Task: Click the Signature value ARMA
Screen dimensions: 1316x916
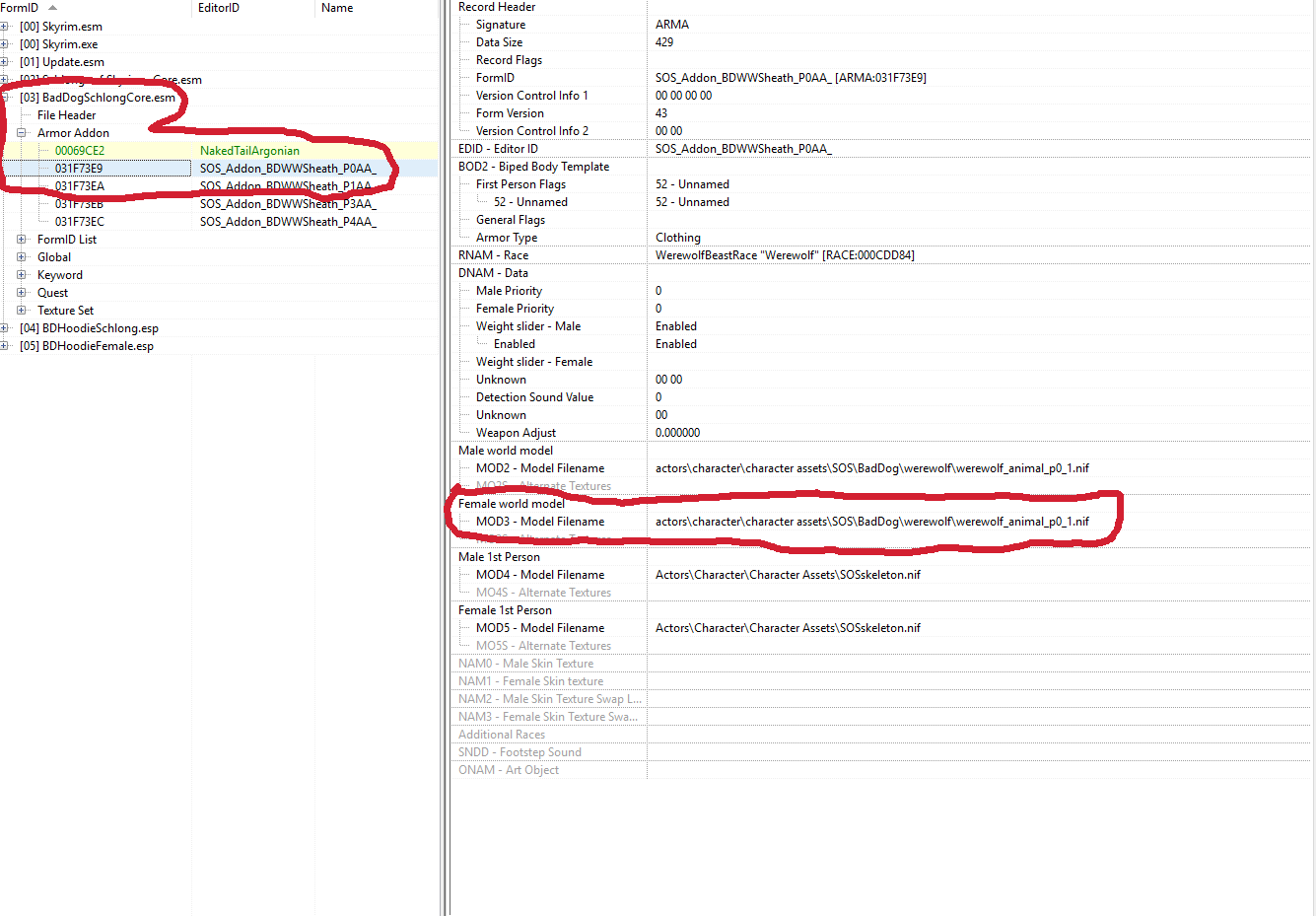Action: pos(672,25)
